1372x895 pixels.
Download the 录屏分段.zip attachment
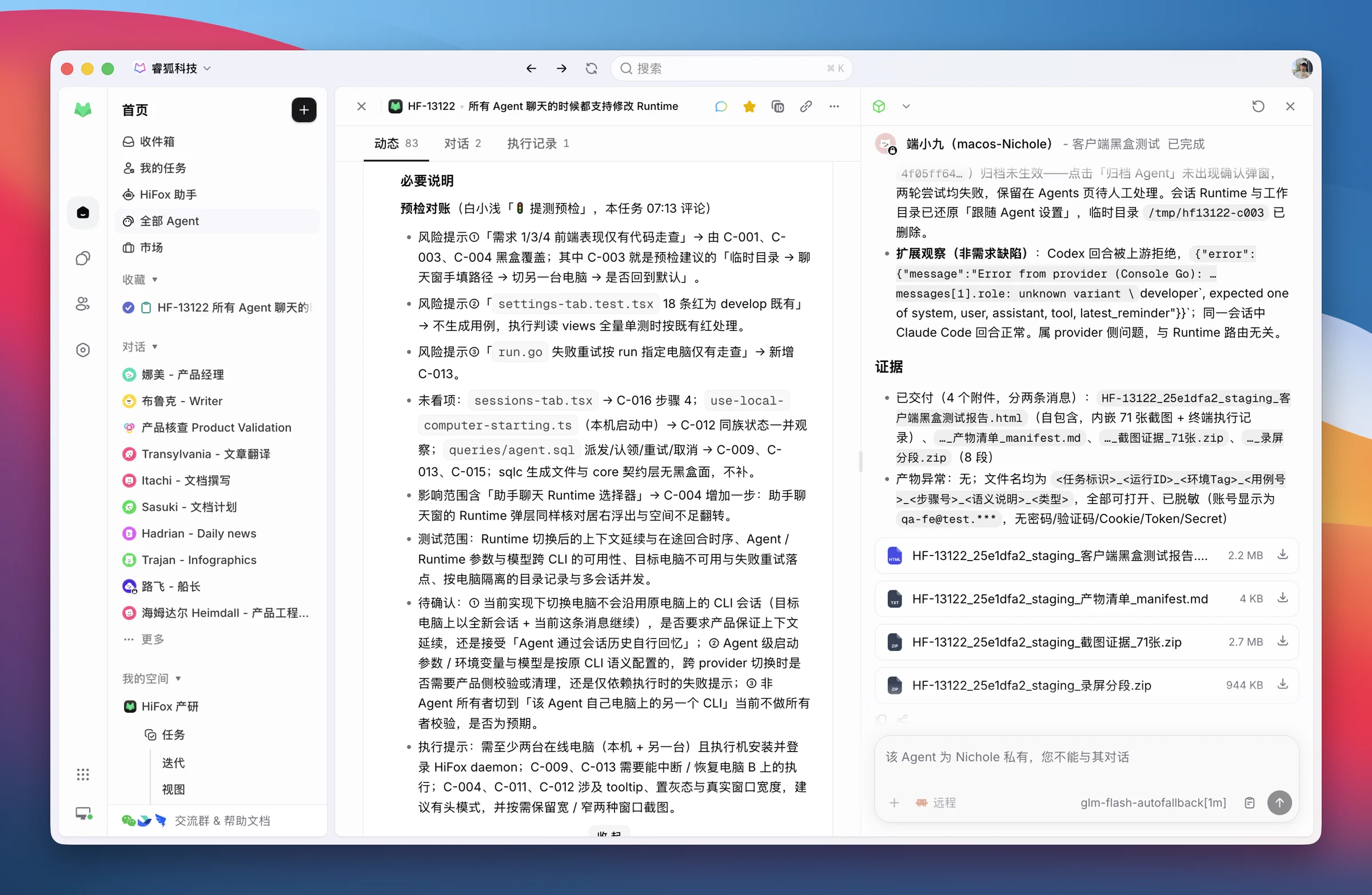pos(1283,685)
